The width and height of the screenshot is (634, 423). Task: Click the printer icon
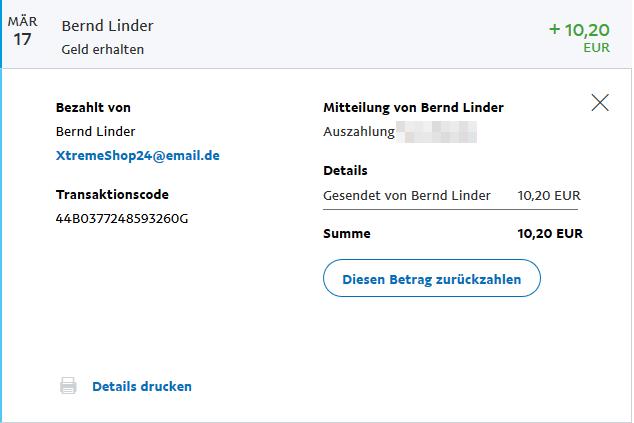68,386
